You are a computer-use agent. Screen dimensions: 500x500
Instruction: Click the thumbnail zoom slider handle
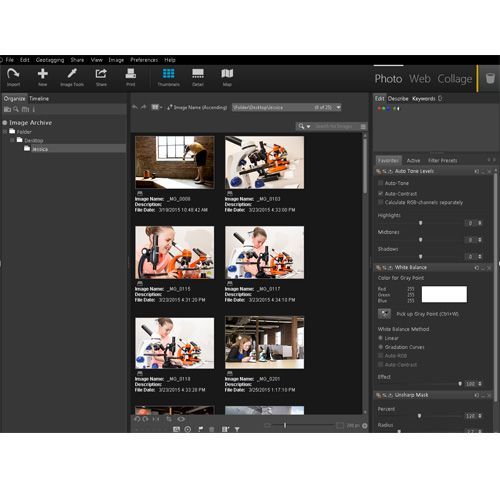(x=285, y=425)
